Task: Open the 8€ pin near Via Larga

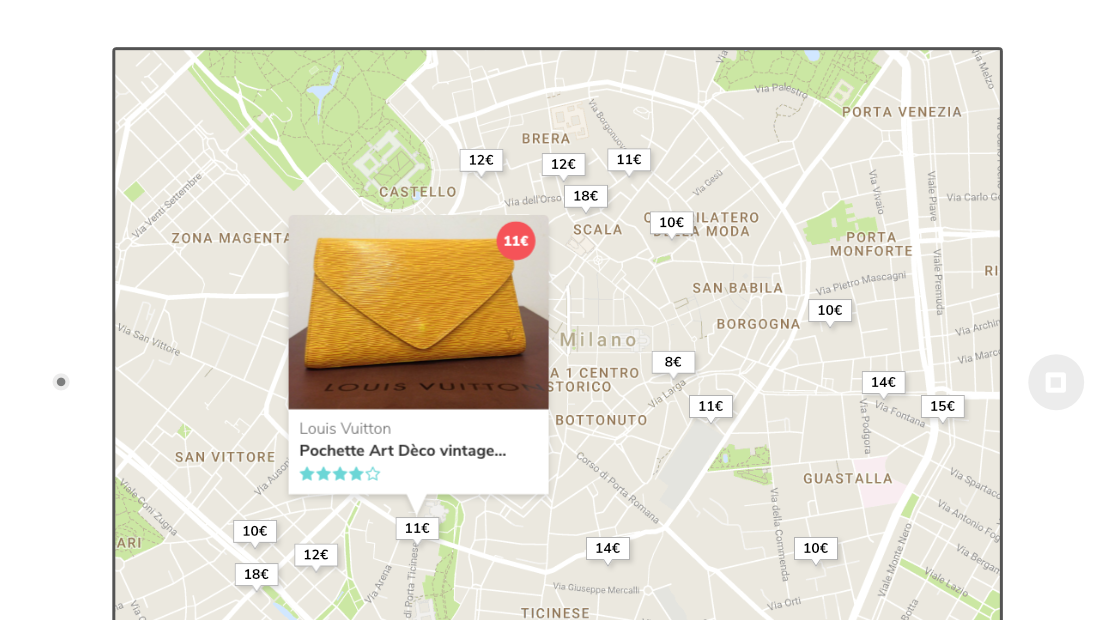Action: (x=673, y=362)
